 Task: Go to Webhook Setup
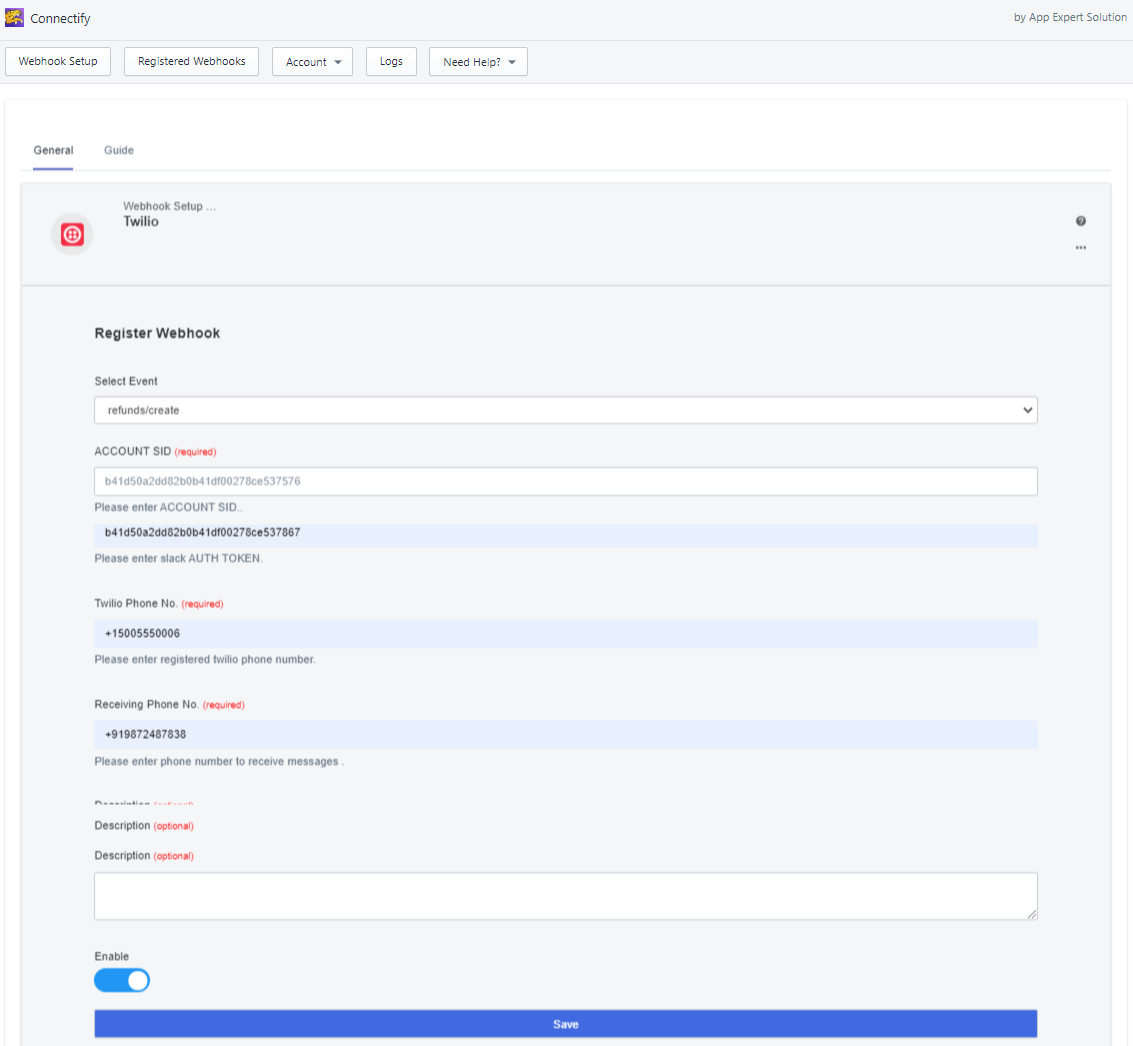coord(58,61)
